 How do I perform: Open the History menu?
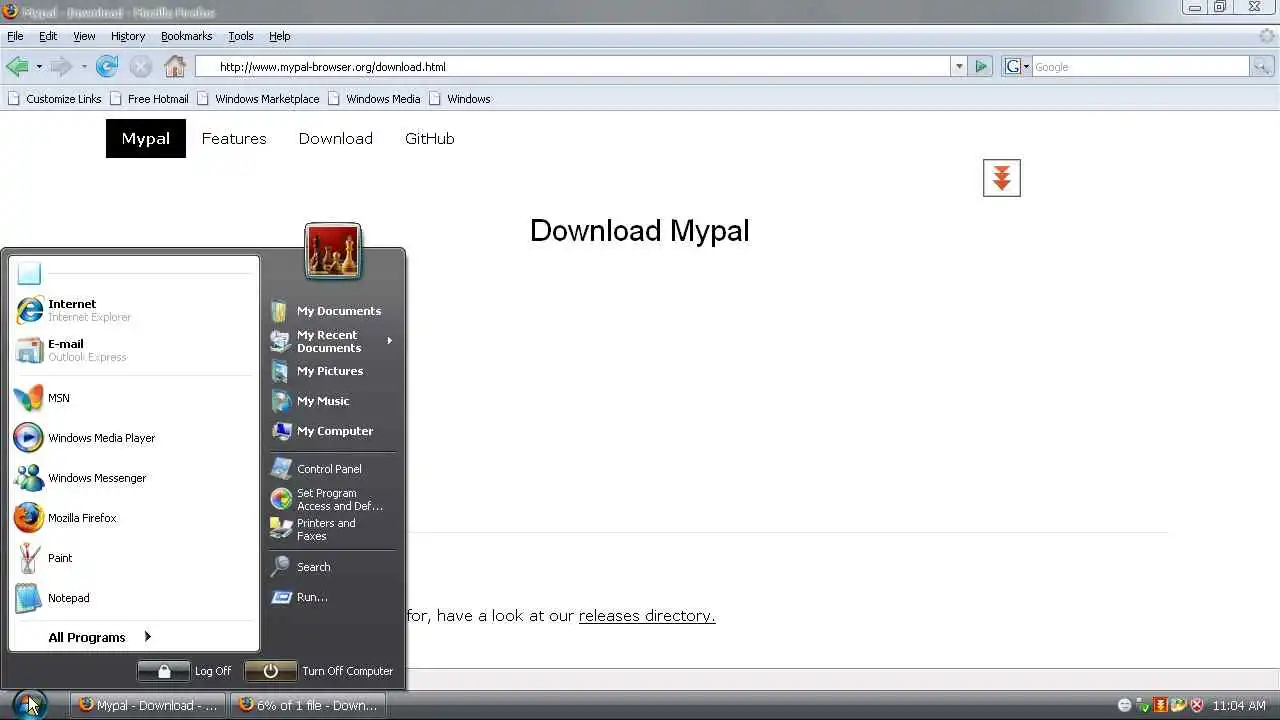(128, 36)
